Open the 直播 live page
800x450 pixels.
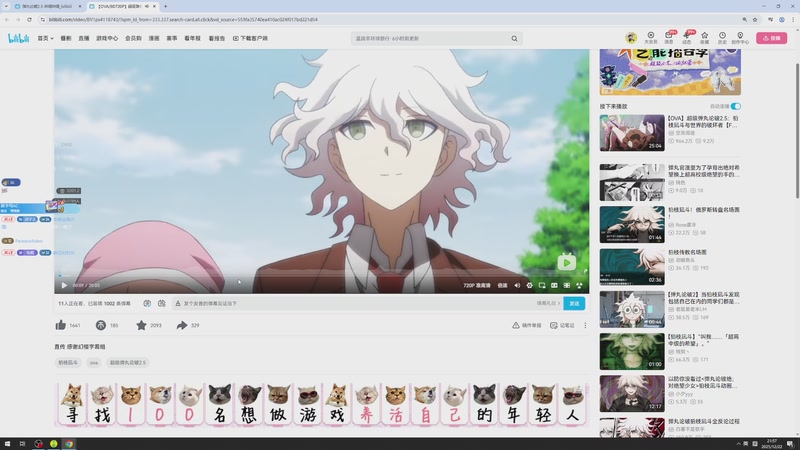(x=84, y=38)
